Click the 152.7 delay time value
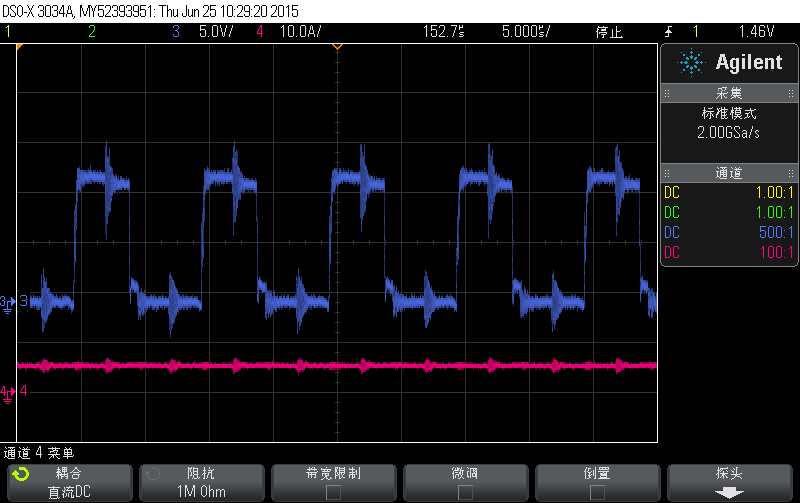 click(x=443, y=32)
